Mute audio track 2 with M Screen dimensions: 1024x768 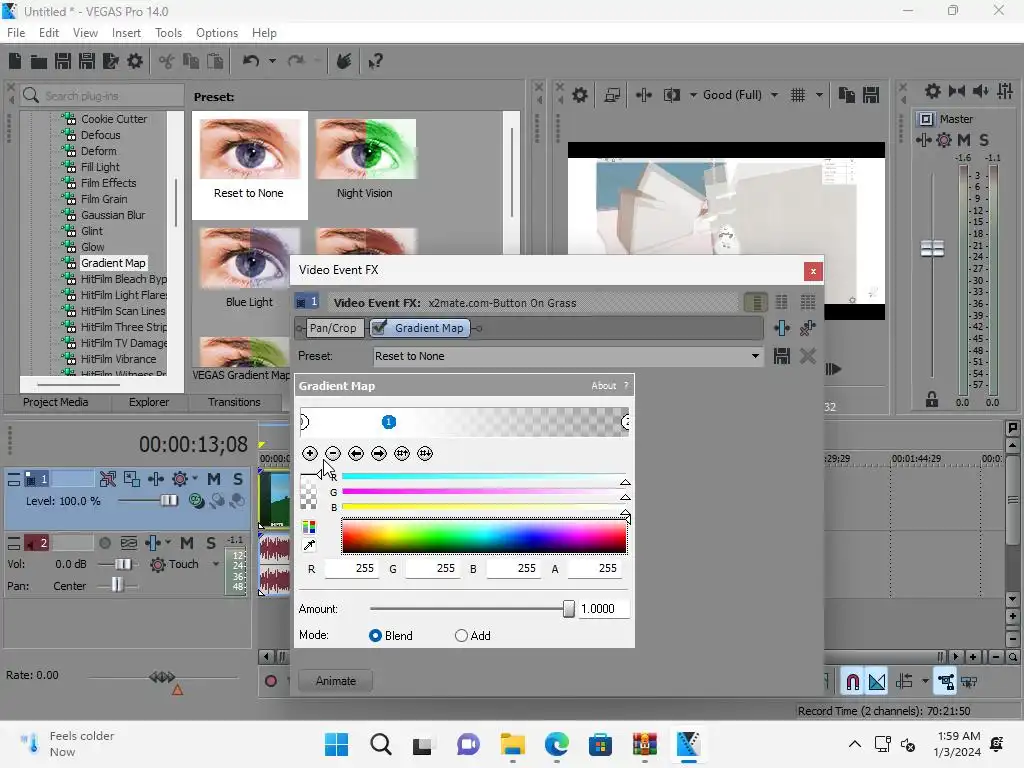click(x=187, y=543)
